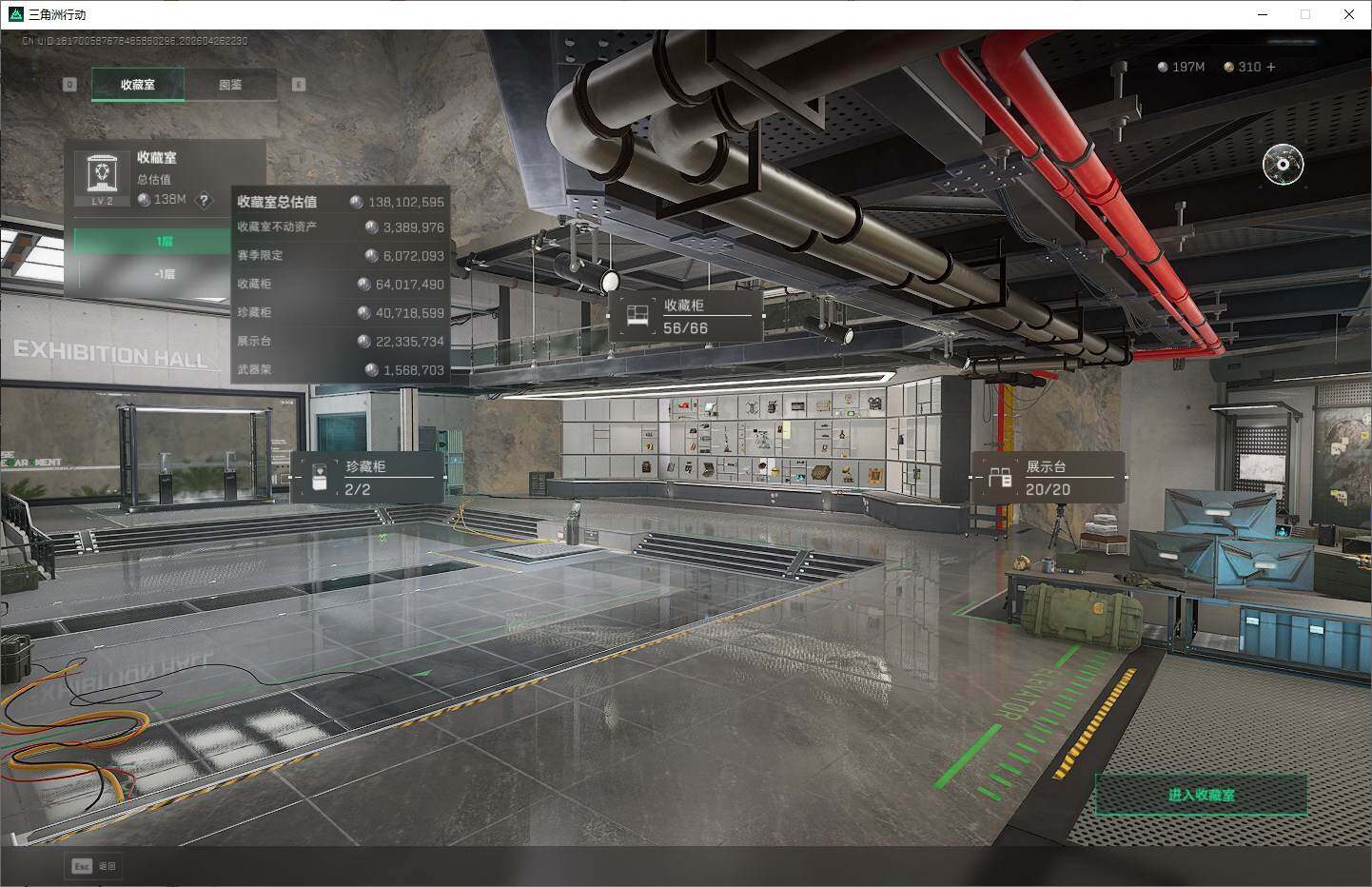Image resolution: width=1372 pixels, height=887 pixels.
Task: Click the 展示台 display stand icon
Action: point(999,478)
